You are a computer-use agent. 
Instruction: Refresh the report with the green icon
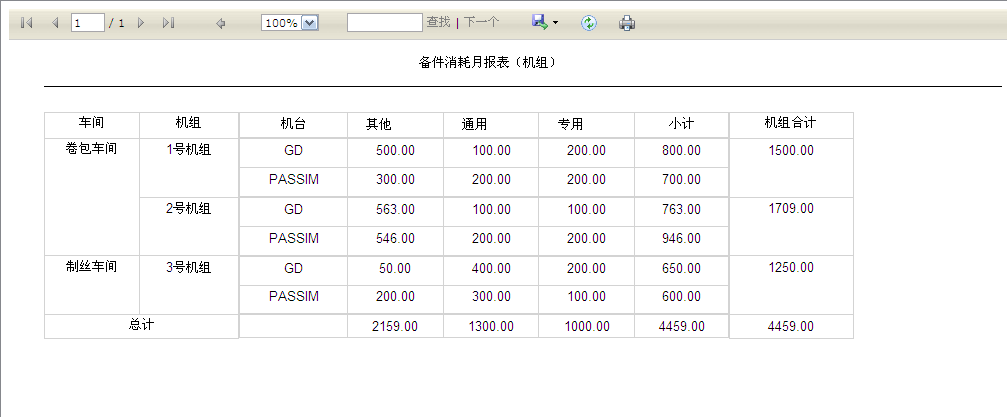[589, 23]
